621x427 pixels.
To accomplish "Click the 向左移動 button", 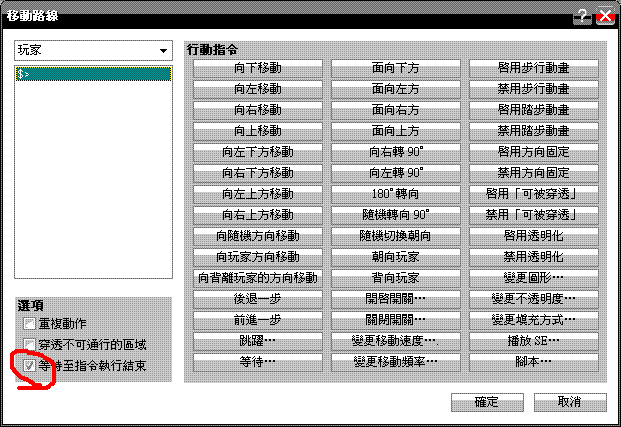I will click(257, 89).
